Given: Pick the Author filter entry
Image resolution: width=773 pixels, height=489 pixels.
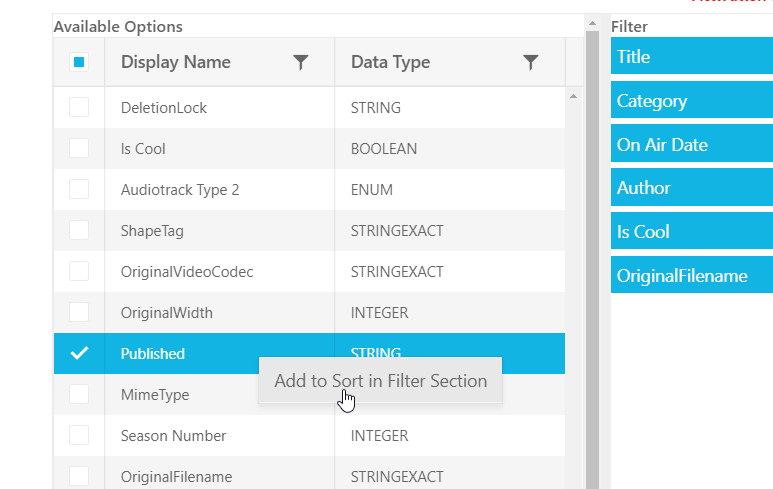Looking at the screenshot, I should point(691,188).
